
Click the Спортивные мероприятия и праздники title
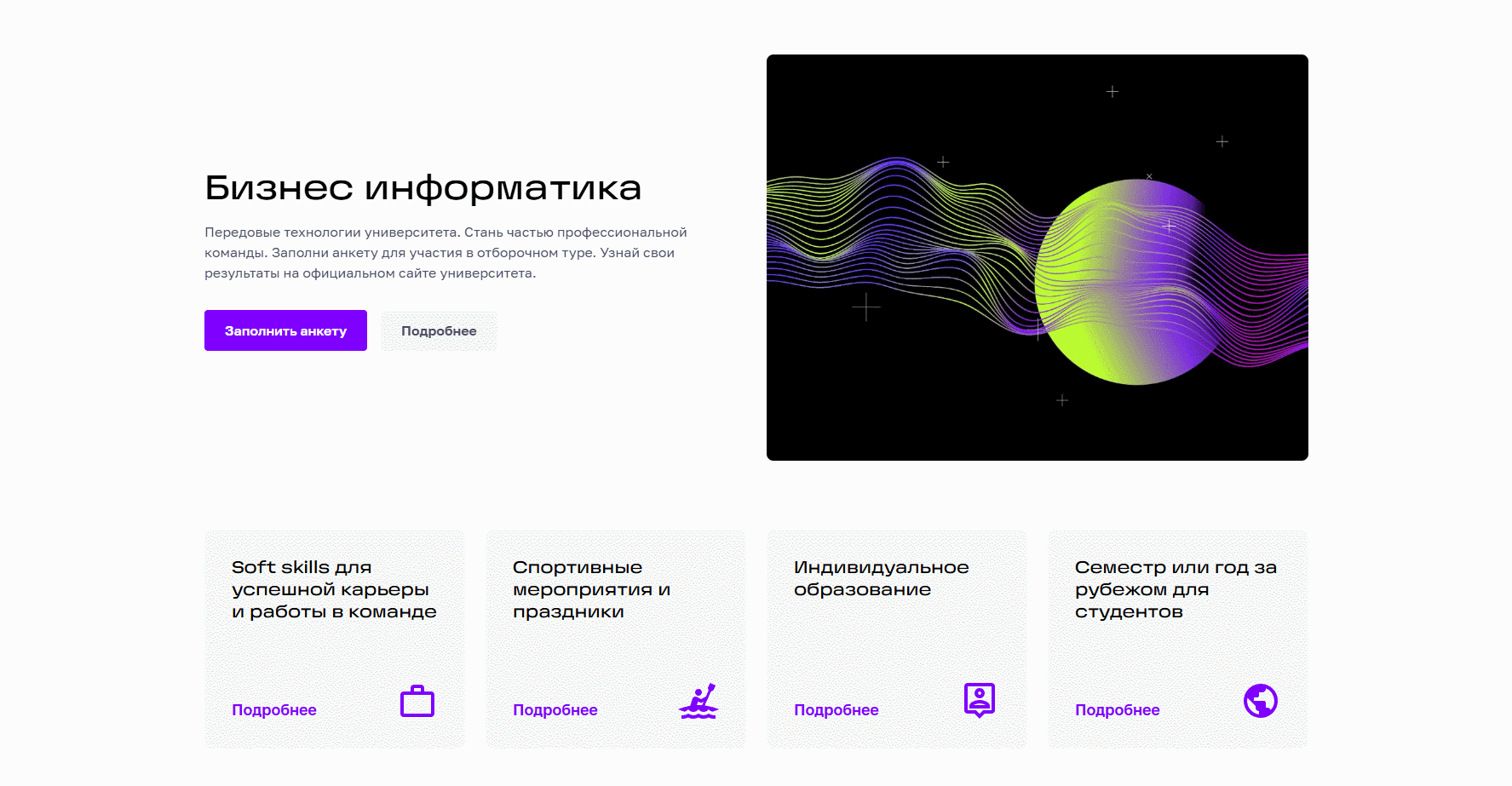point(592,589)
